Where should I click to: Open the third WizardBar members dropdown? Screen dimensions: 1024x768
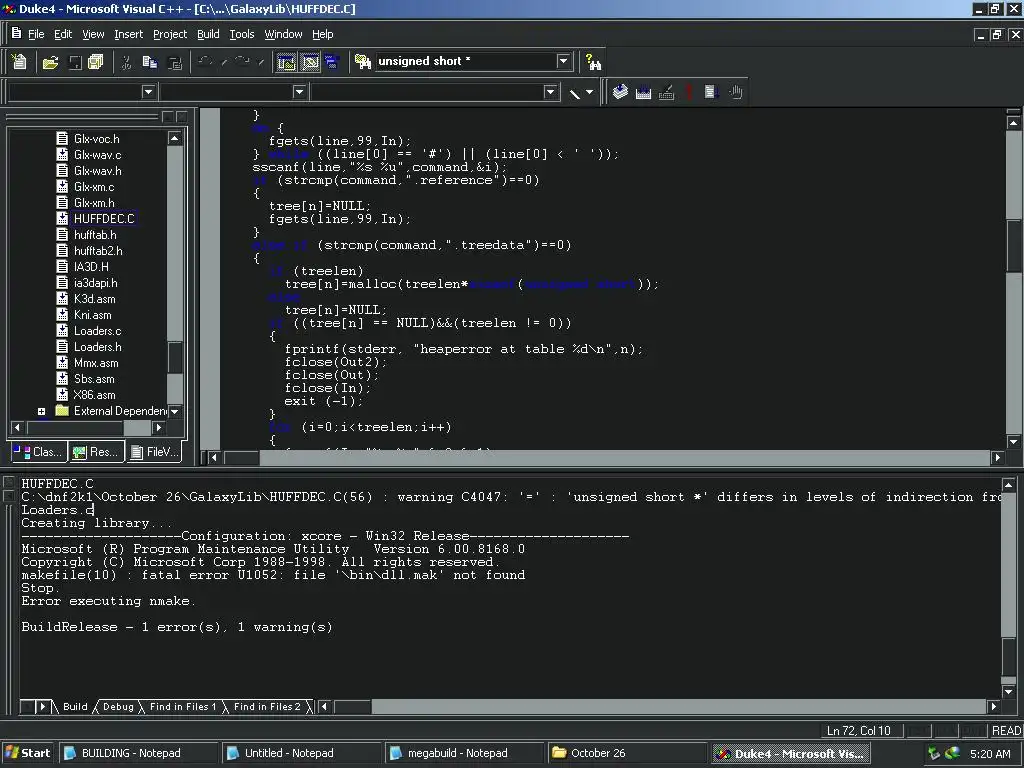tap(550, 92)
